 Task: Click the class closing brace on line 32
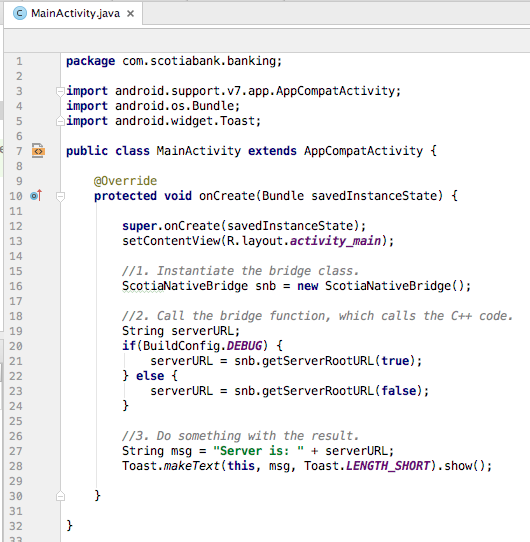[69, 526]
